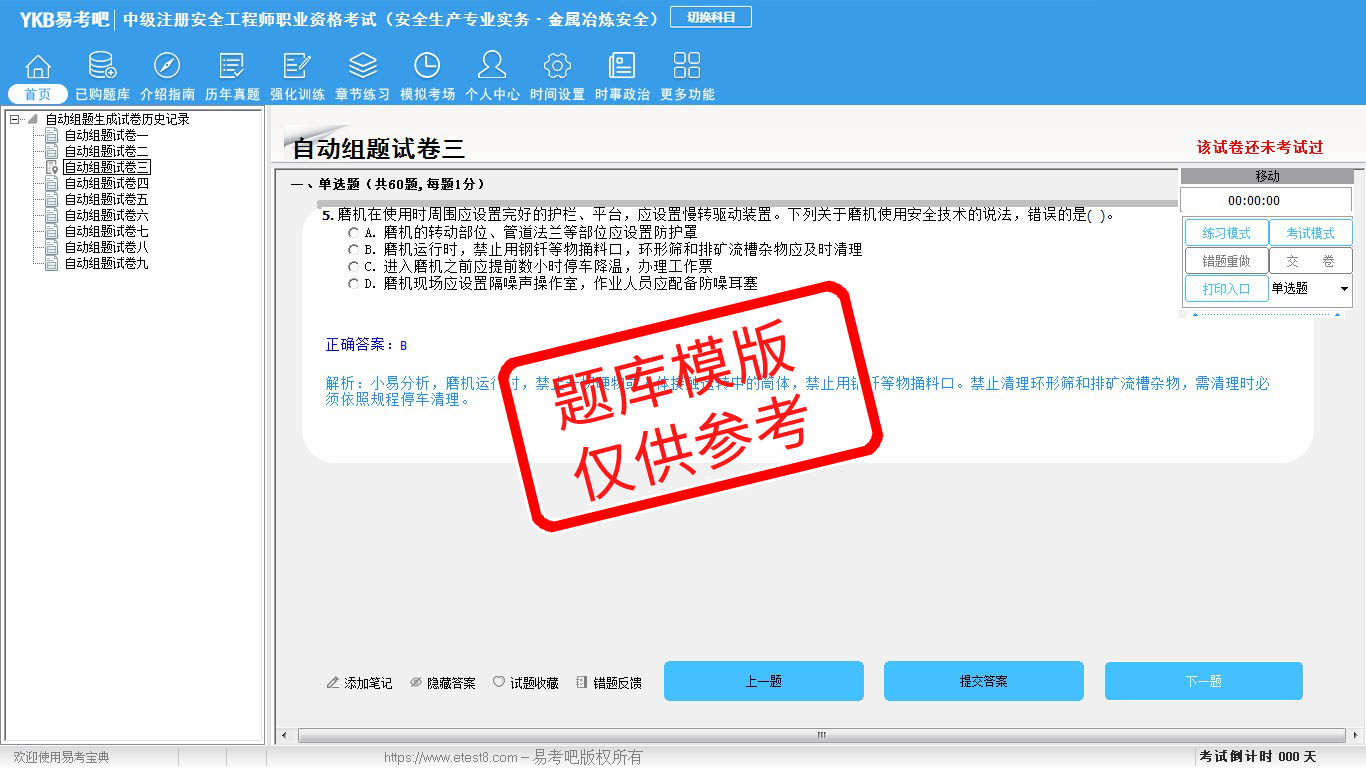This screenshot has width=1366, height=768.
Task: Select answer option A radio button
Action: point(353,233)
